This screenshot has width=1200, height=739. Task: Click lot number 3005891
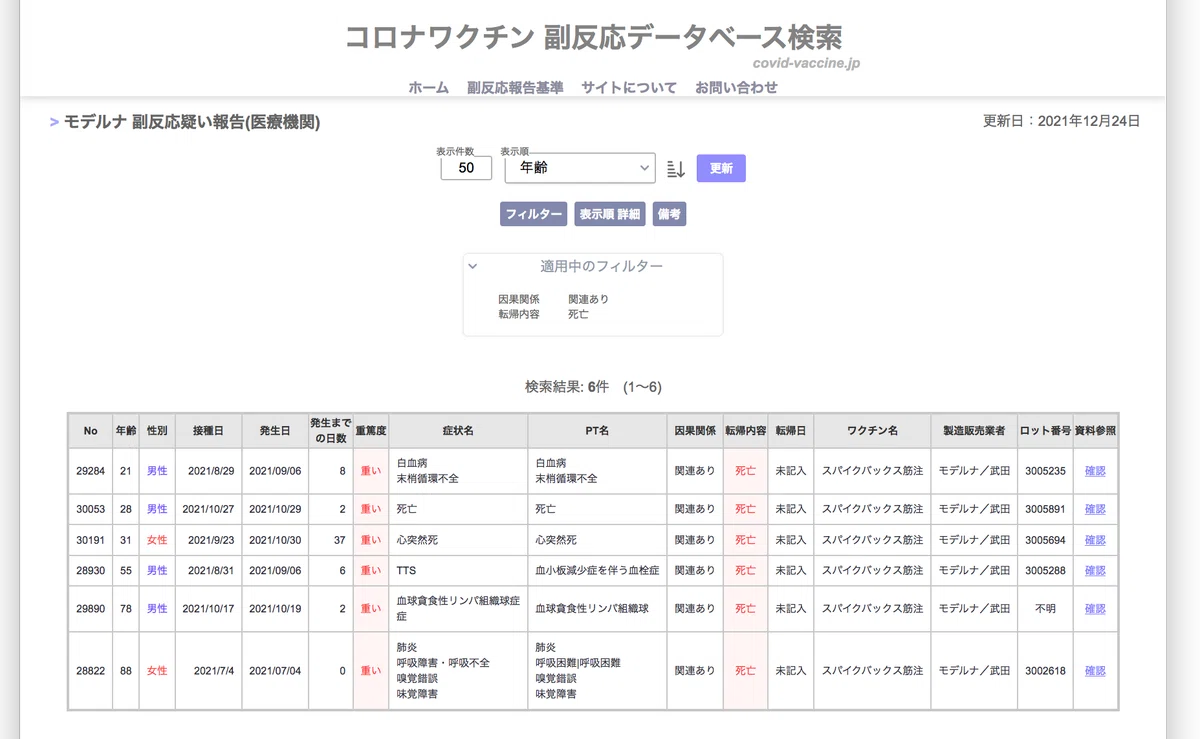click(x=1045, y=509)
